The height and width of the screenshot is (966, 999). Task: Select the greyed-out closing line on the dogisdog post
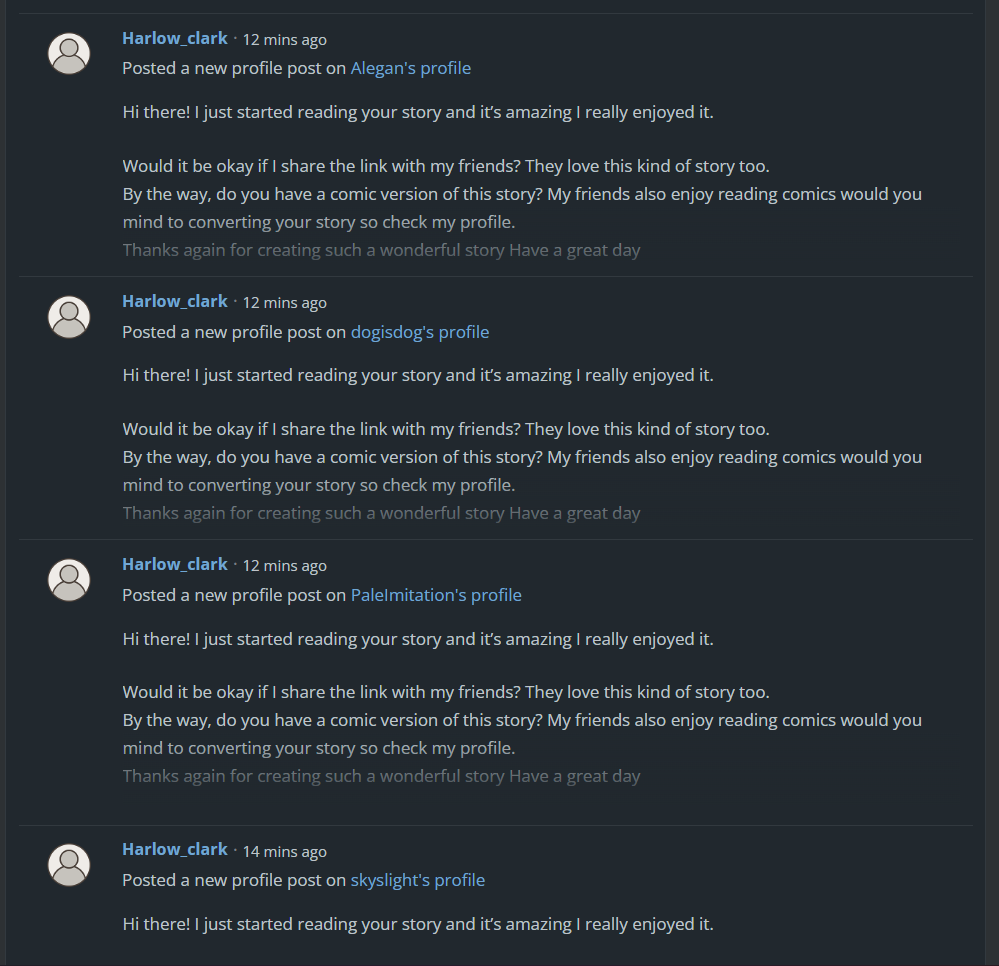pyautogui.click(x=380, y=512)
